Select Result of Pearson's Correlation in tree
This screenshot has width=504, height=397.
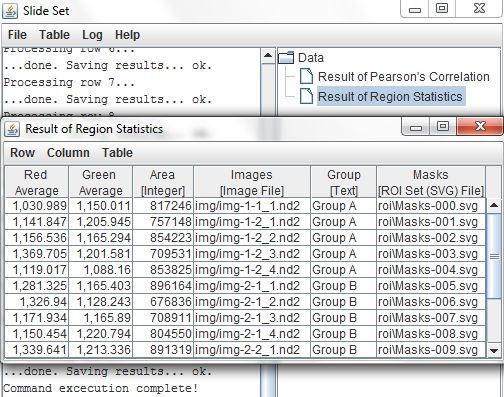pyautogui.click(x=404, y=76)
